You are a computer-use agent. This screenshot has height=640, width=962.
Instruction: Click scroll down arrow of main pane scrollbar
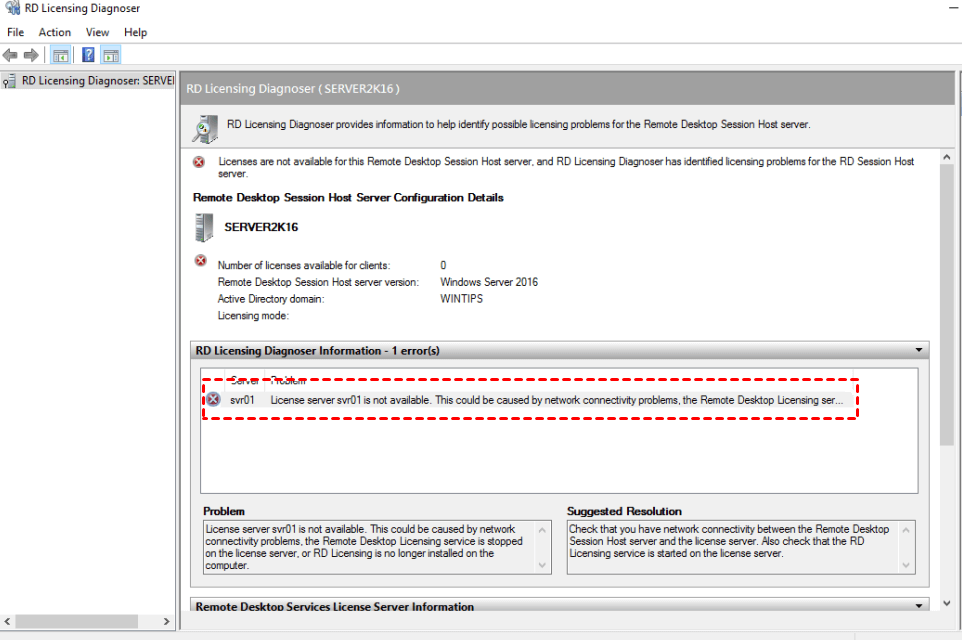[947, 604]
